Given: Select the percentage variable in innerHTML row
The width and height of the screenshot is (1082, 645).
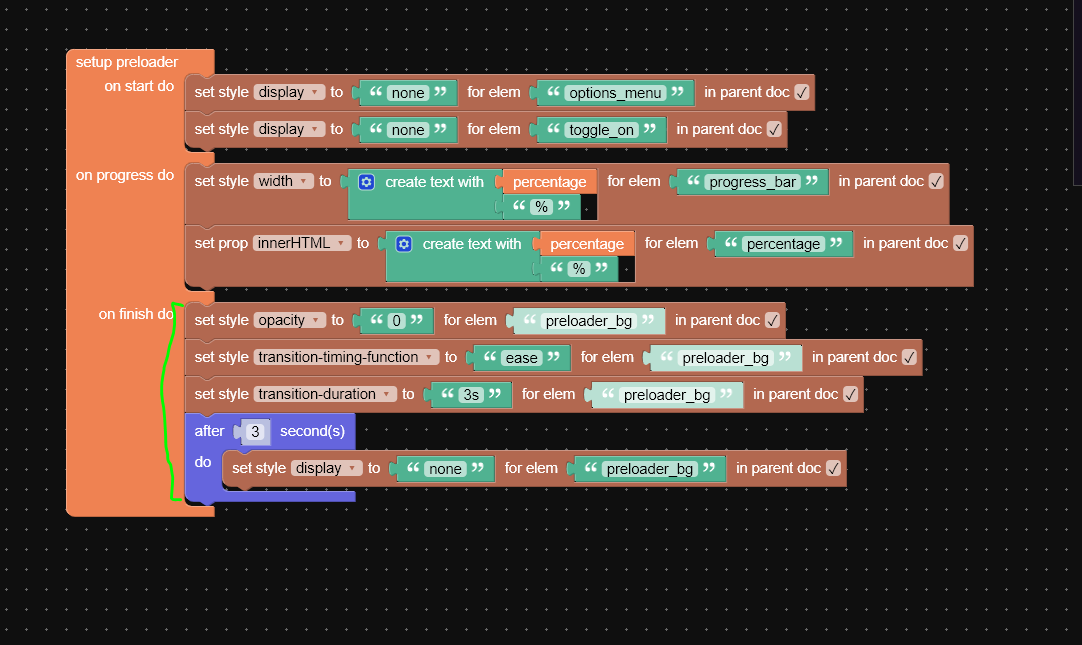Looking at the screenshot, I should [587, 244].
